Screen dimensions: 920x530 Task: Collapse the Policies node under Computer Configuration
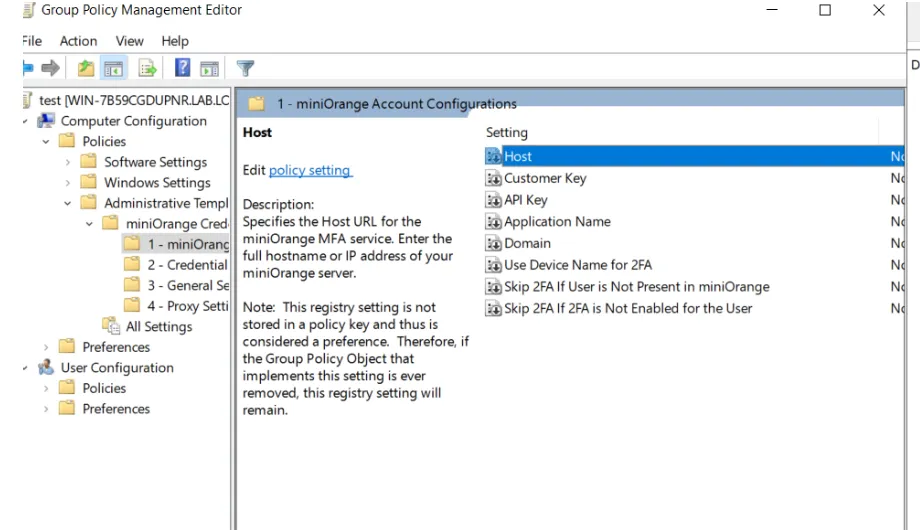coord(46,141)
